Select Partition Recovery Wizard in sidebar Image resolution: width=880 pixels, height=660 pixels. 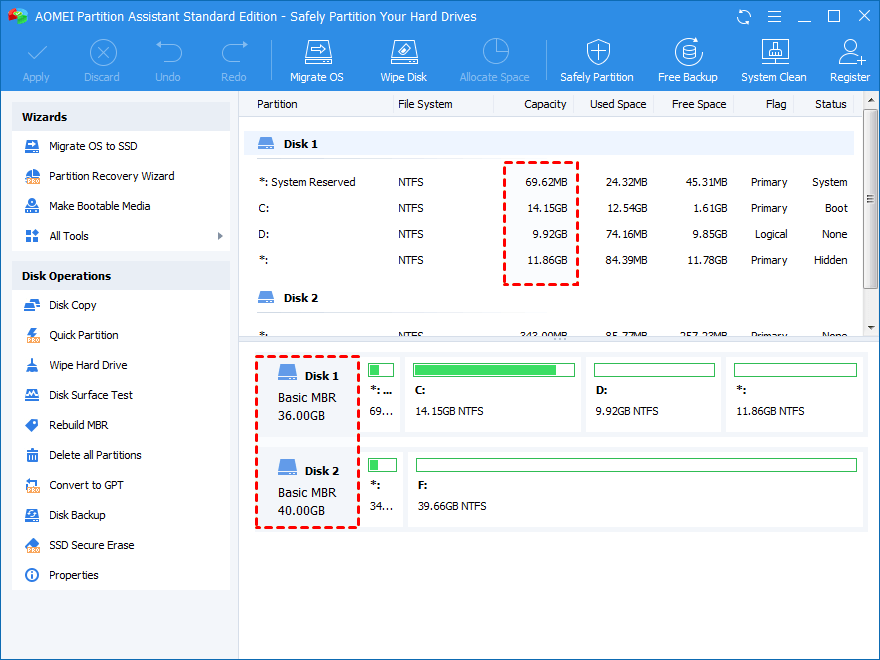(111, 176)
